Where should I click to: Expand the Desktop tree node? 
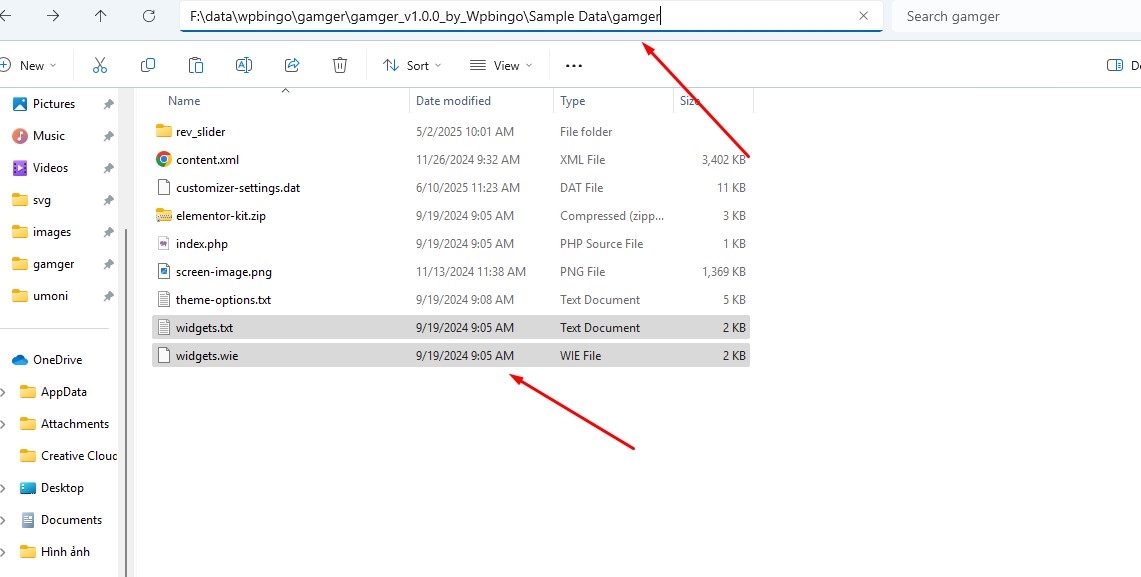[4, 488]
